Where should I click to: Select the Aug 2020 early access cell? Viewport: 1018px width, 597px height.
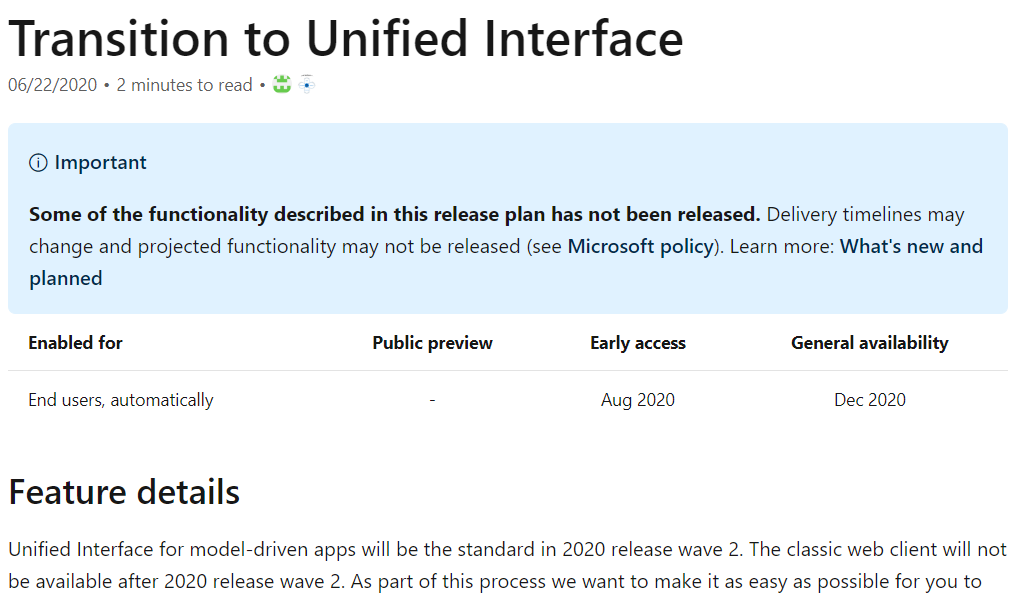[x=638, y=400]
